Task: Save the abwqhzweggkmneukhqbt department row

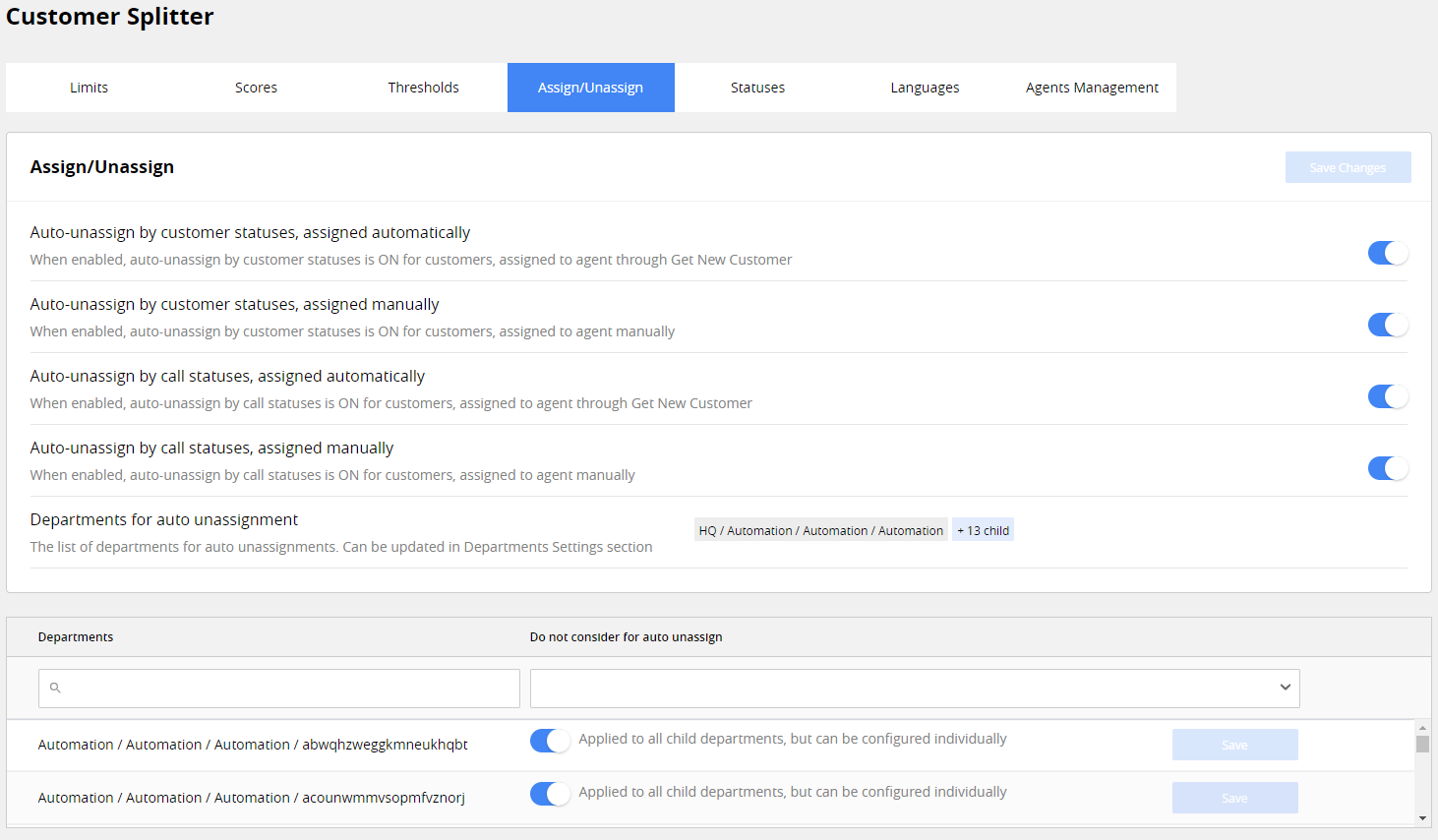Action: pos(1234,745)
